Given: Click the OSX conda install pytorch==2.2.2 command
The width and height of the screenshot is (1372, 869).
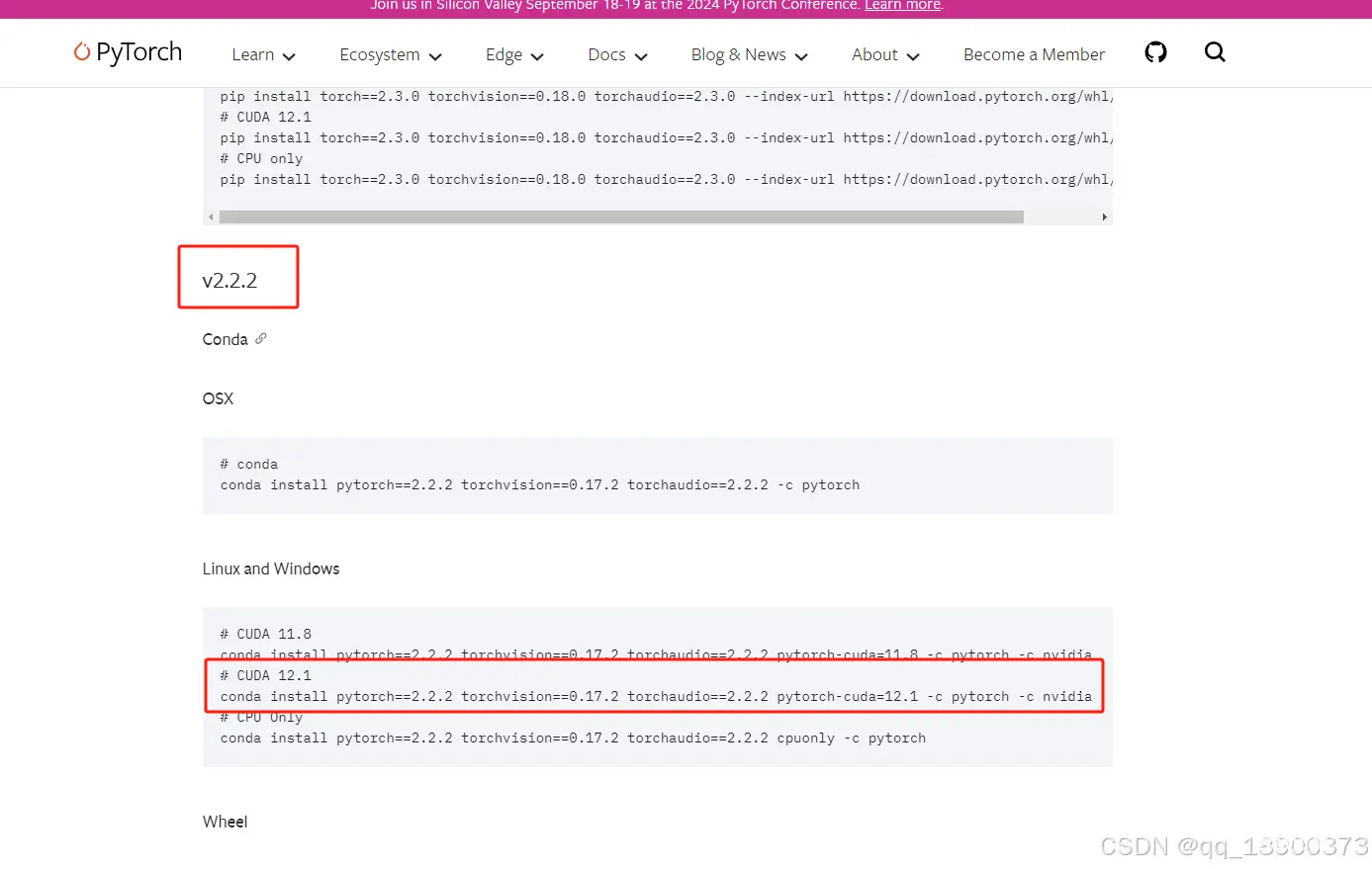Looking at the screenshot, I should tap(540, 485).
